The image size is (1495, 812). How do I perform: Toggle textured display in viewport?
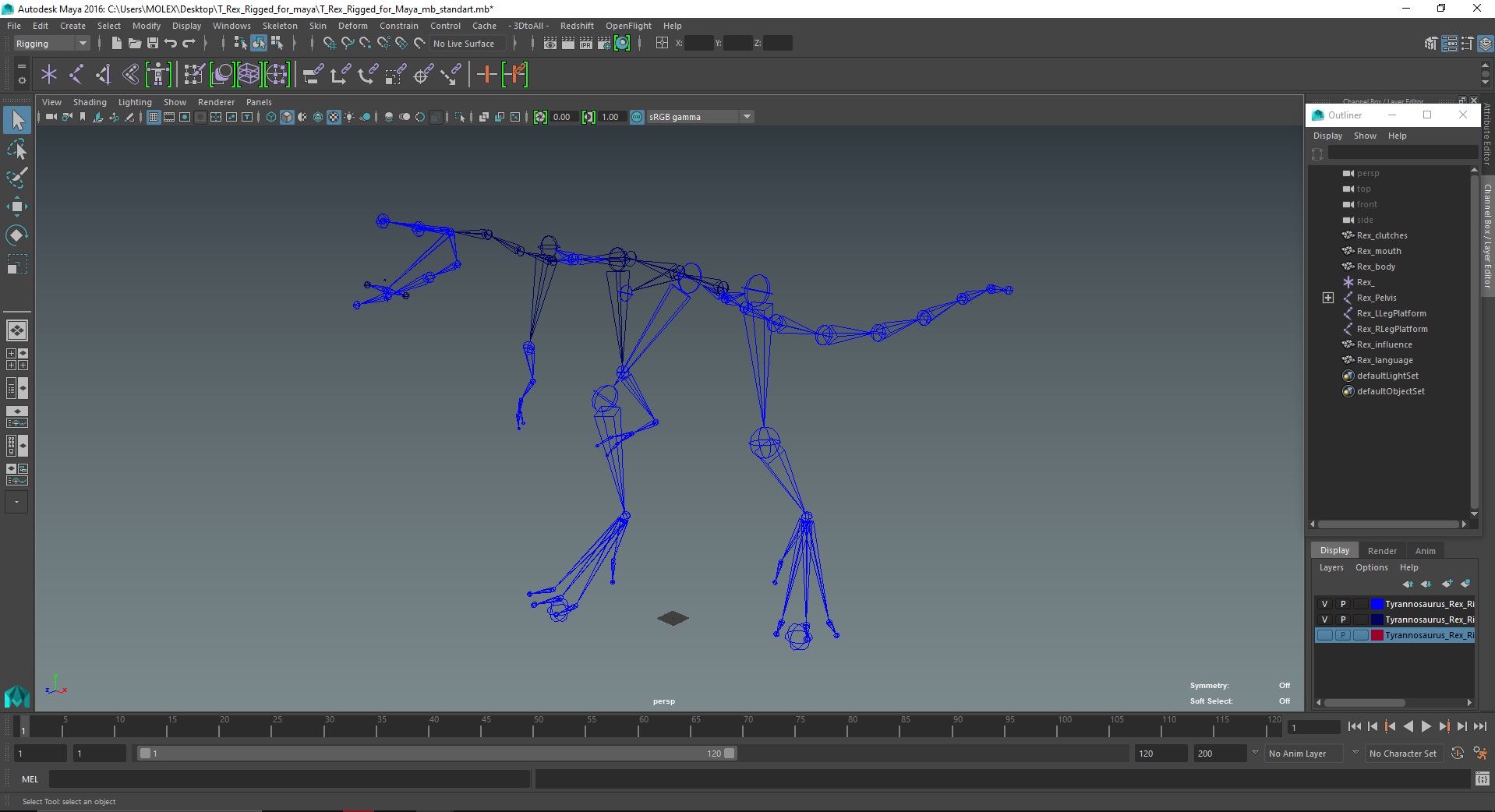point(334,117)
